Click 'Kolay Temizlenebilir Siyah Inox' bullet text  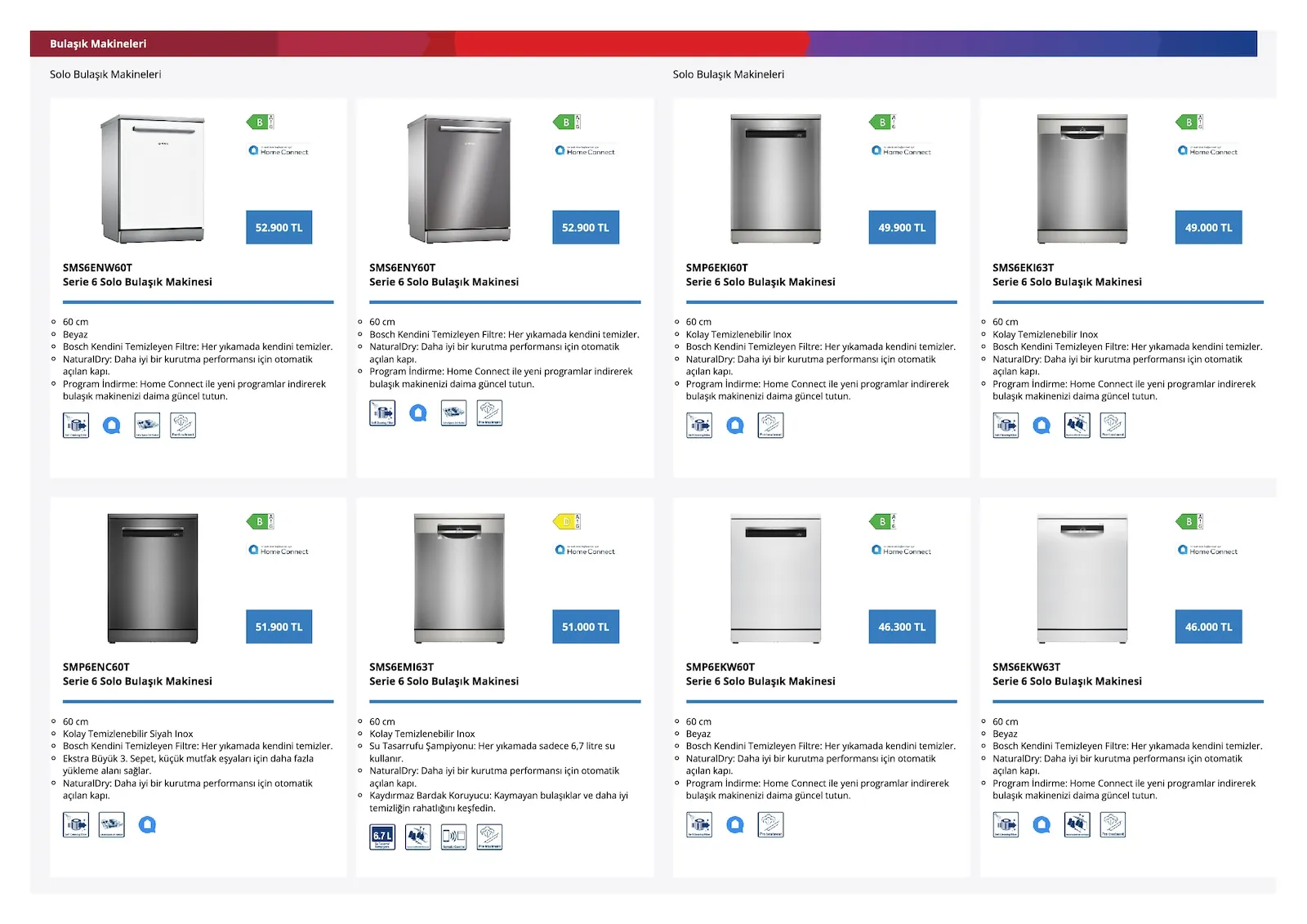(128, 734)
